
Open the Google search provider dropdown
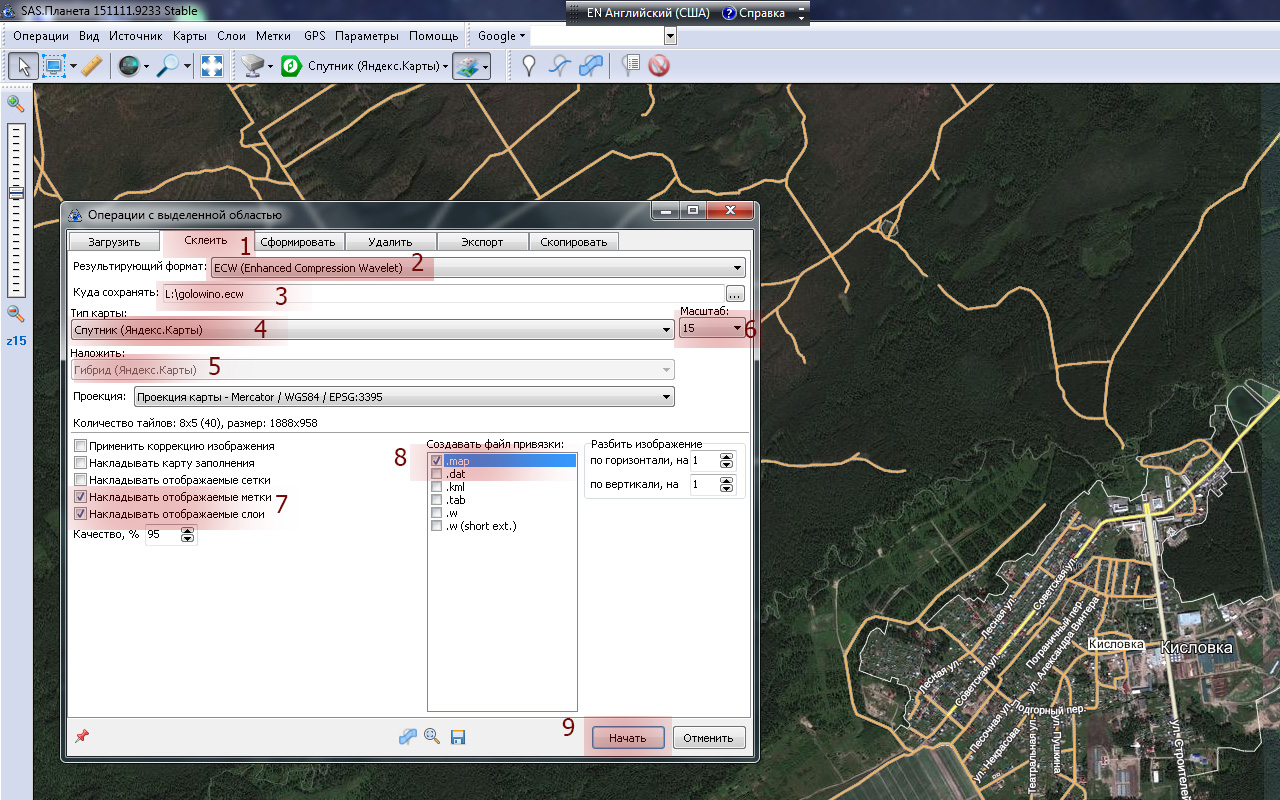tap(501, 36)
